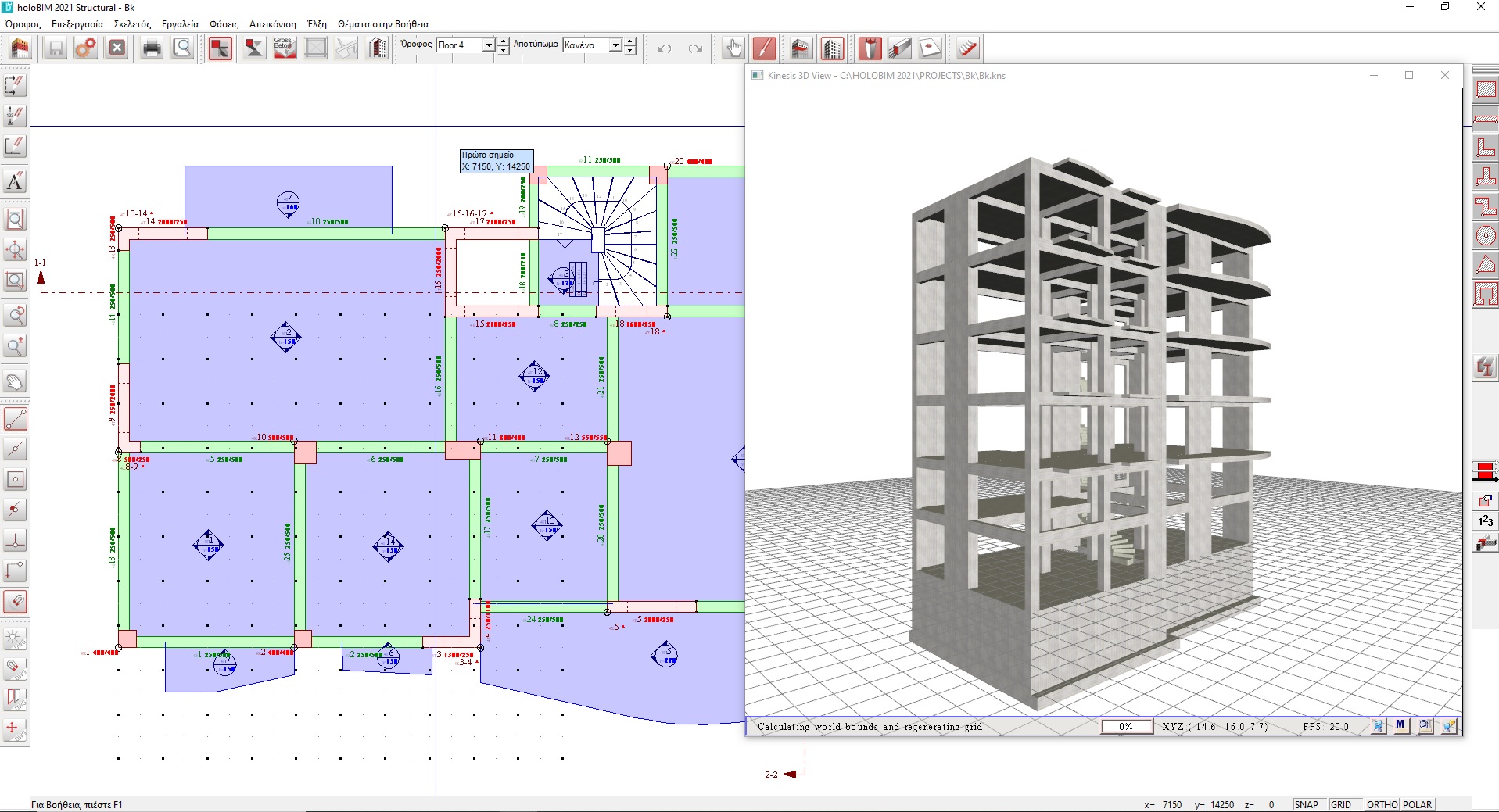Viewport: 1499px width, 812px height.
Task: Click the print icon in toolbar
Action: (x=152, y=48)
